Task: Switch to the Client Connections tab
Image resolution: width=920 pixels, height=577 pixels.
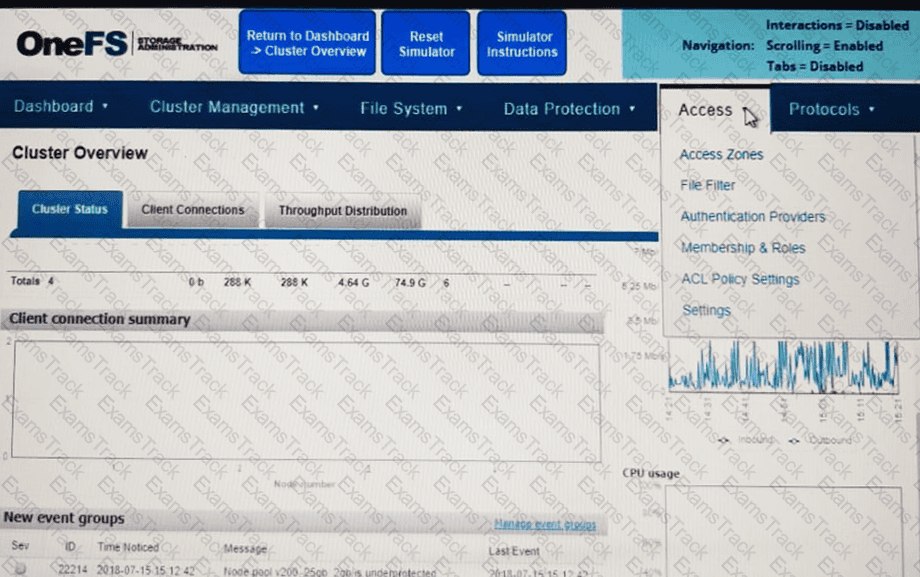Action: point(192,210)
